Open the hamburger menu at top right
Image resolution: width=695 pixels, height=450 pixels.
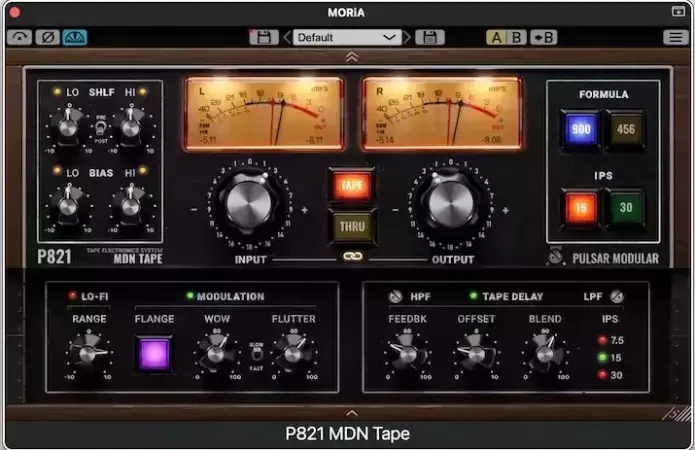[x=676, y=37]
